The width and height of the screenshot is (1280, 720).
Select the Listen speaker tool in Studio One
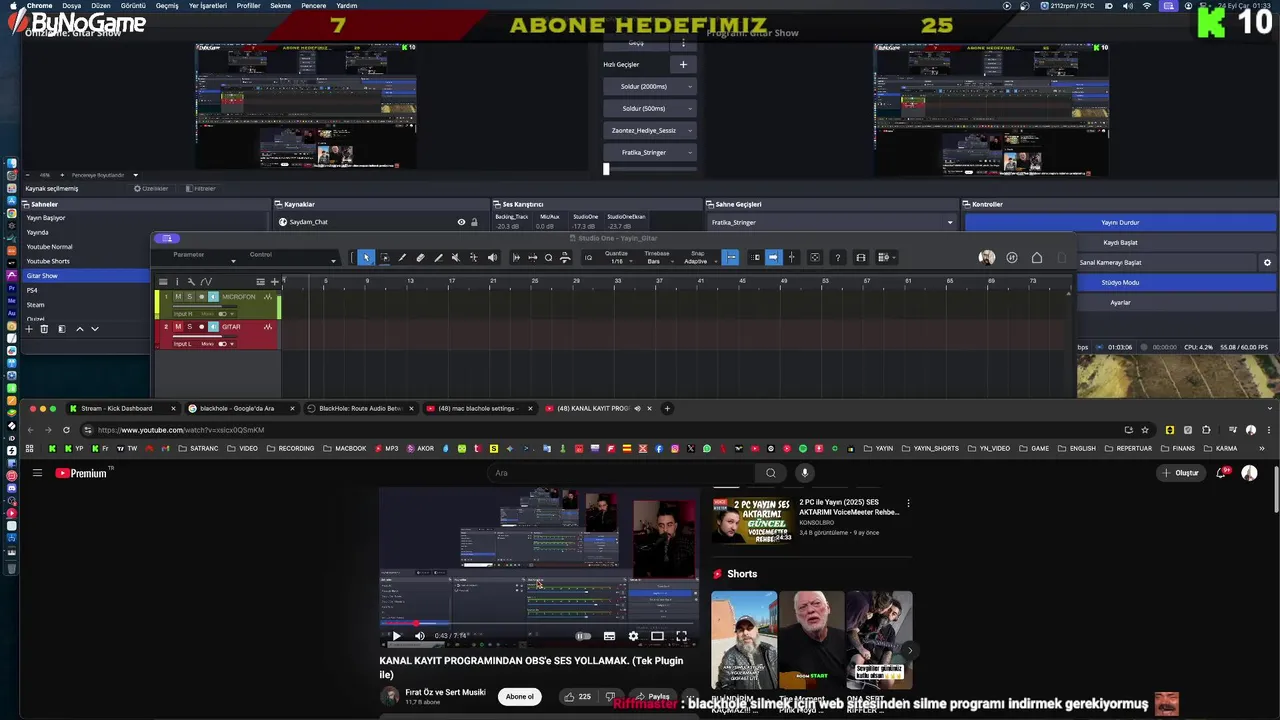pos(492,258)
